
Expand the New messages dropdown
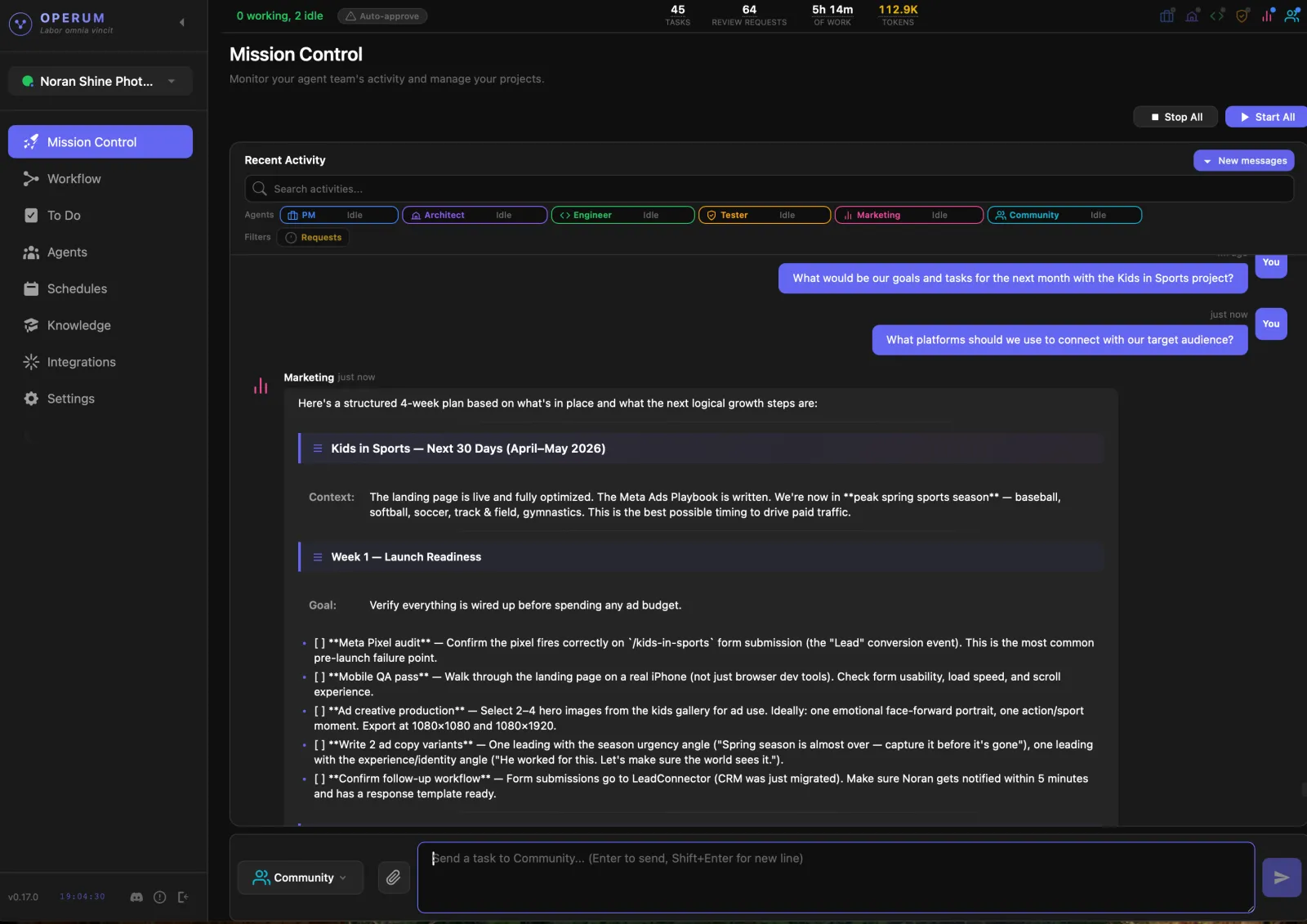tap(1244, 160)
